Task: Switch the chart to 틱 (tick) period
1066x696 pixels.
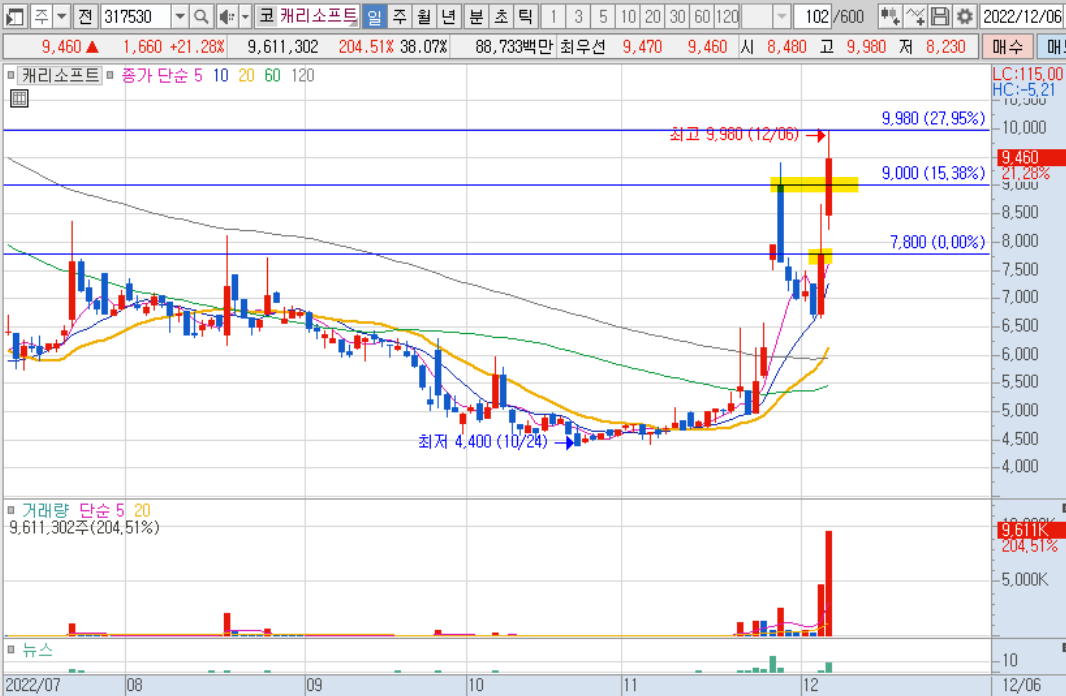Action: (525, 16)
